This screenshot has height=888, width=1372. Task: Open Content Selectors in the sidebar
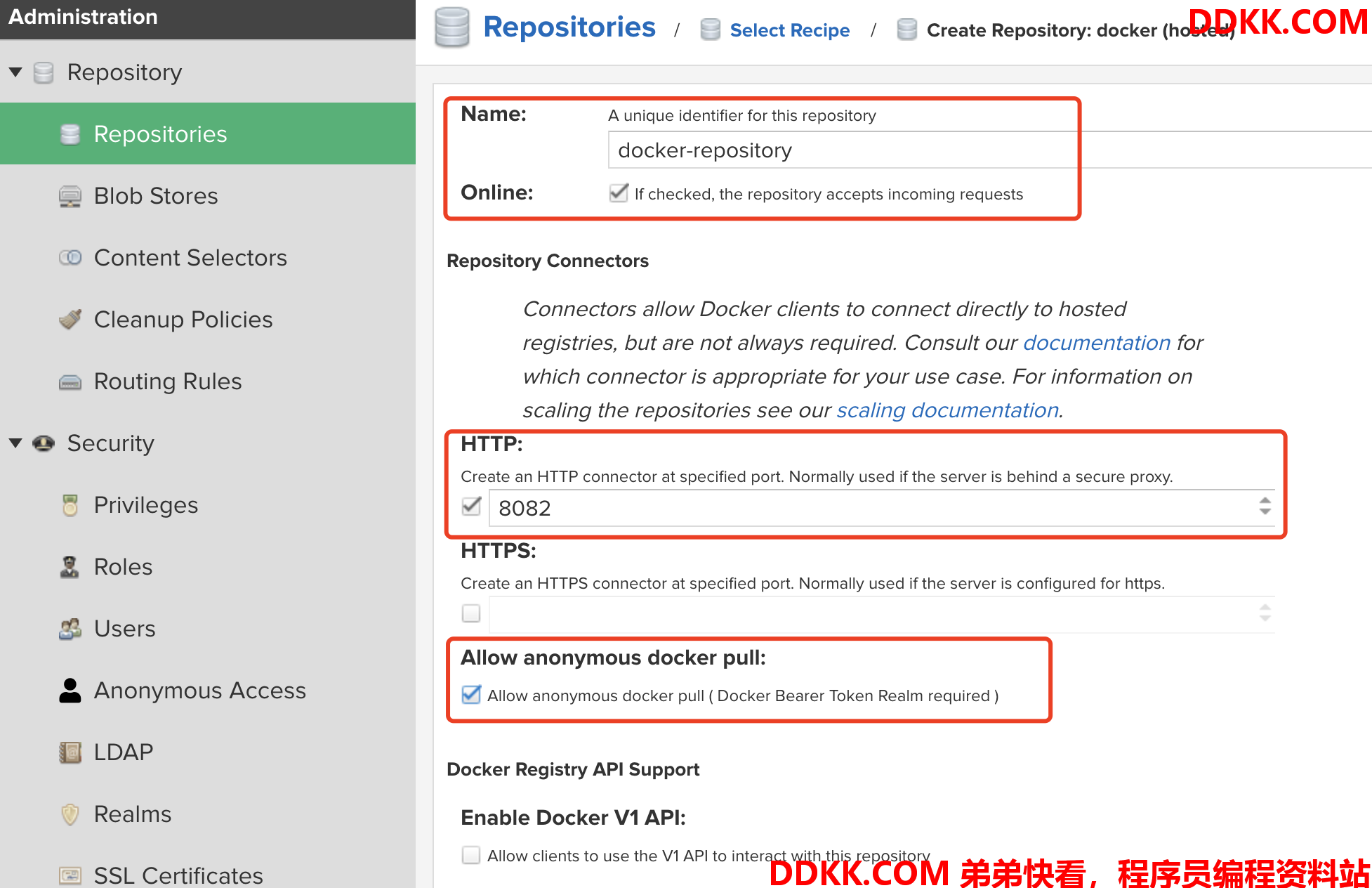click(x=208, y=258)
